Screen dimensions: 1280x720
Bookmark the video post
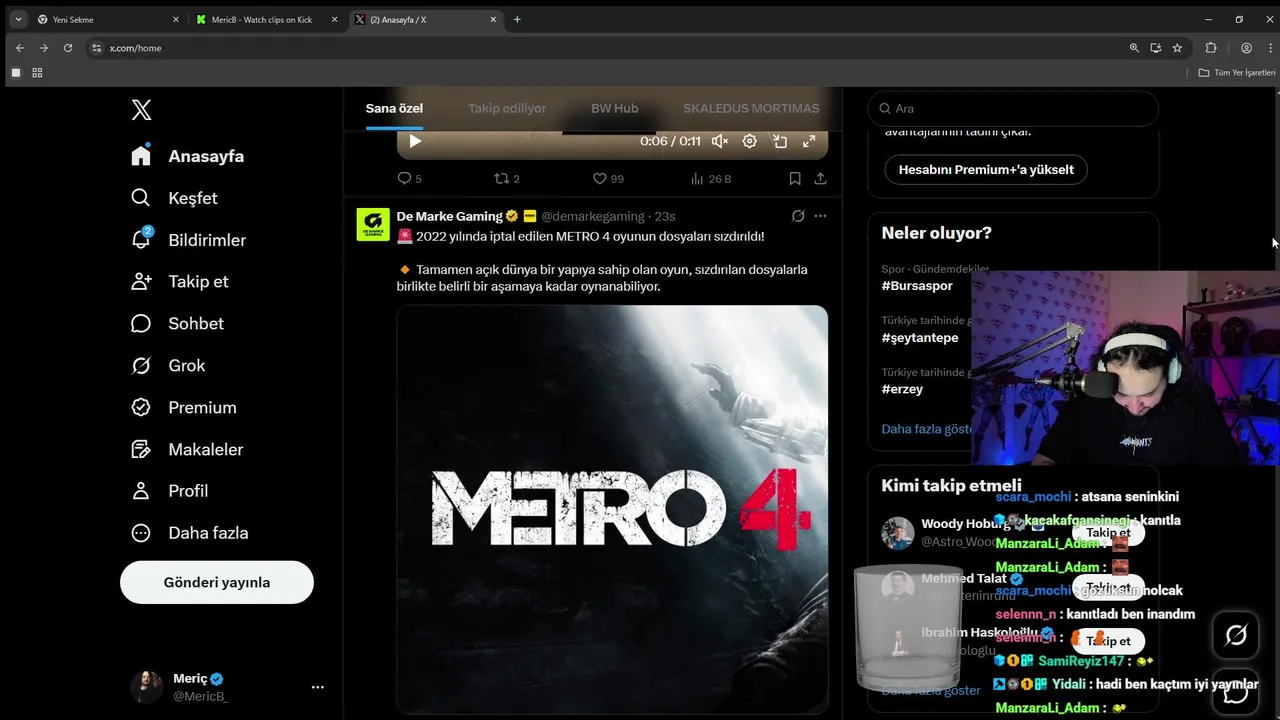[x=795, y=179]
